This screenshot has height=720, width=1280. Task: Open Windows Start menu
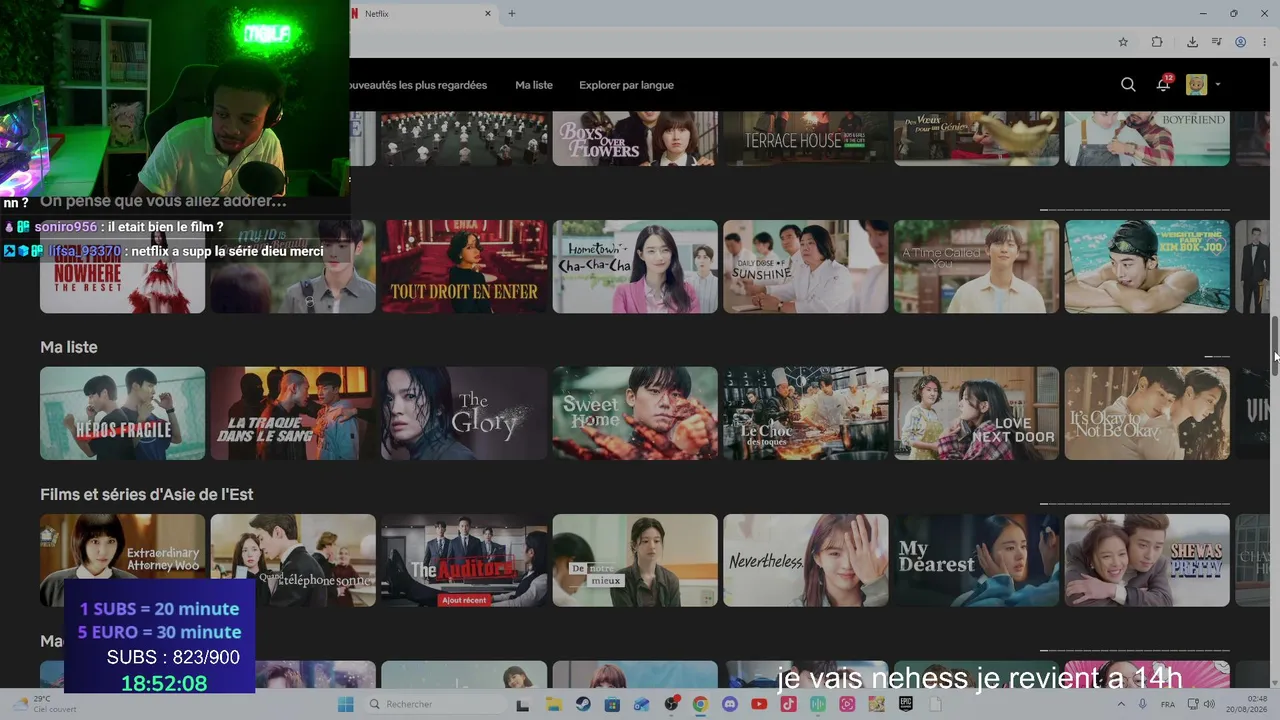pyautogui.click(x=346, y=704)
